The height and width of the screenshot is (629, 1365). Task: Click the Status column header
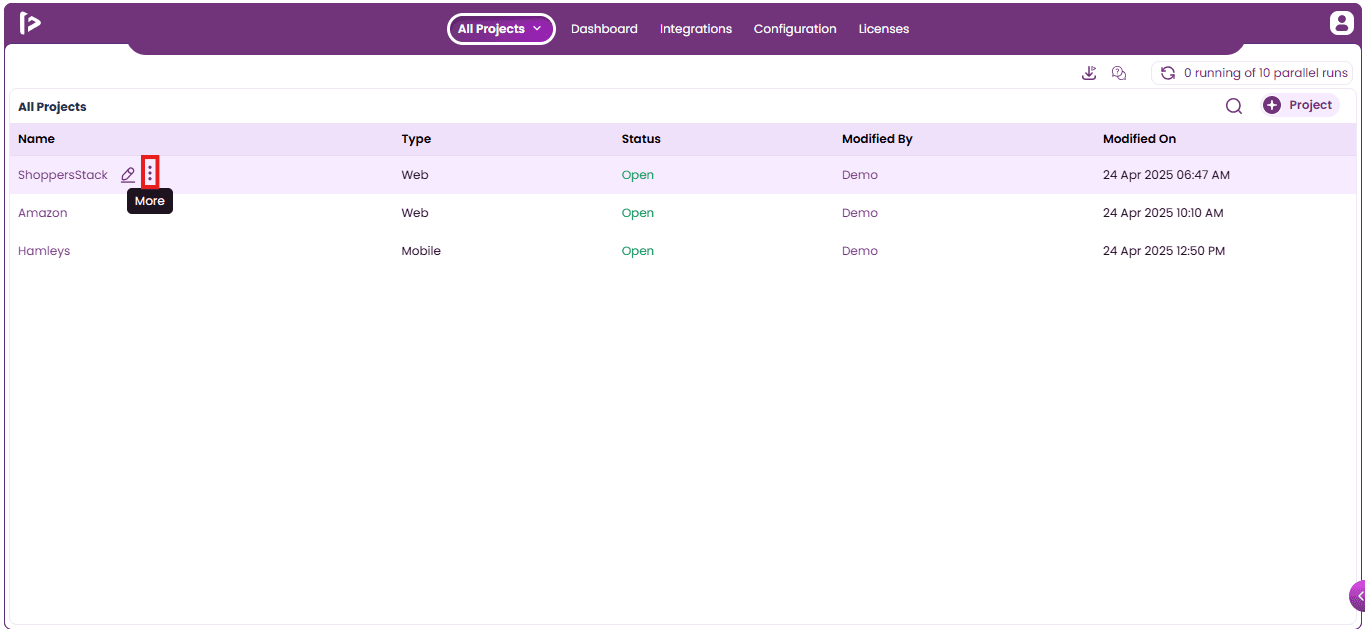641,139
